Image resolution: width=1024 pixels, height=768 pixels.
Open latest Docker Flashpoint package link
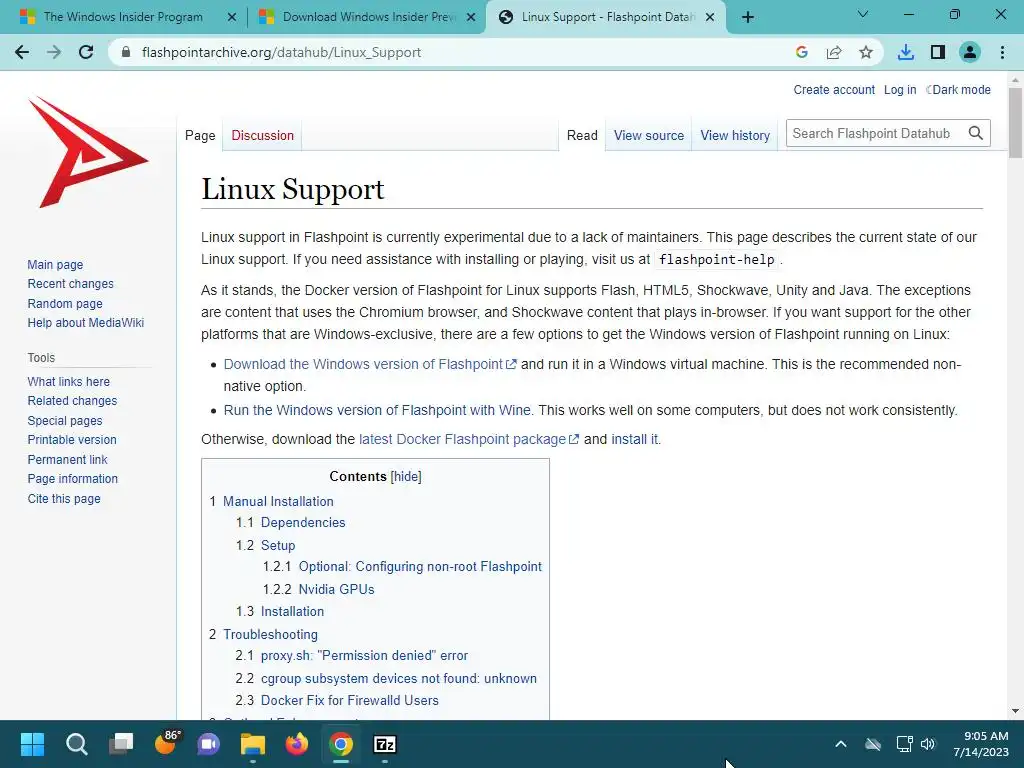pos(468,439)
